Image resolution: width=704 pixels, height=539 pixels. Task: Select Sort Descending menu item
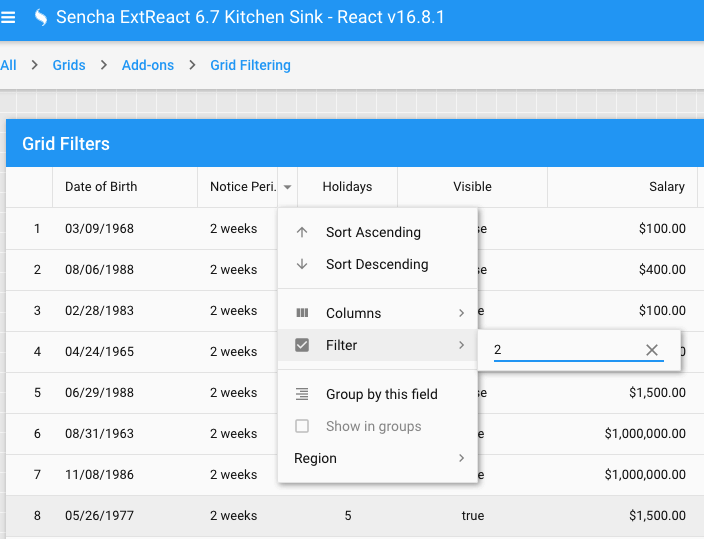pyautogui.click(x=377, y=264)
